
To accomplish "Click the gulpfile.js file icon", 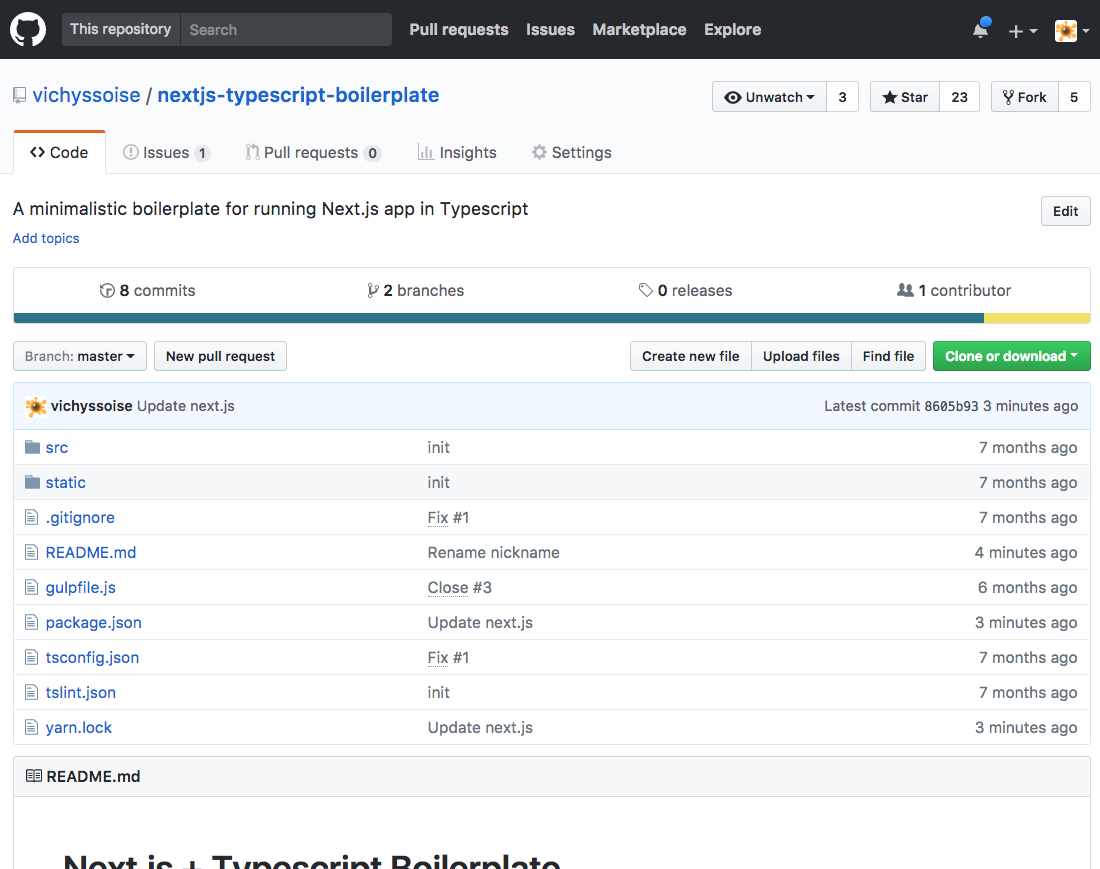I will pyautogui.click(x=31, y=588).
